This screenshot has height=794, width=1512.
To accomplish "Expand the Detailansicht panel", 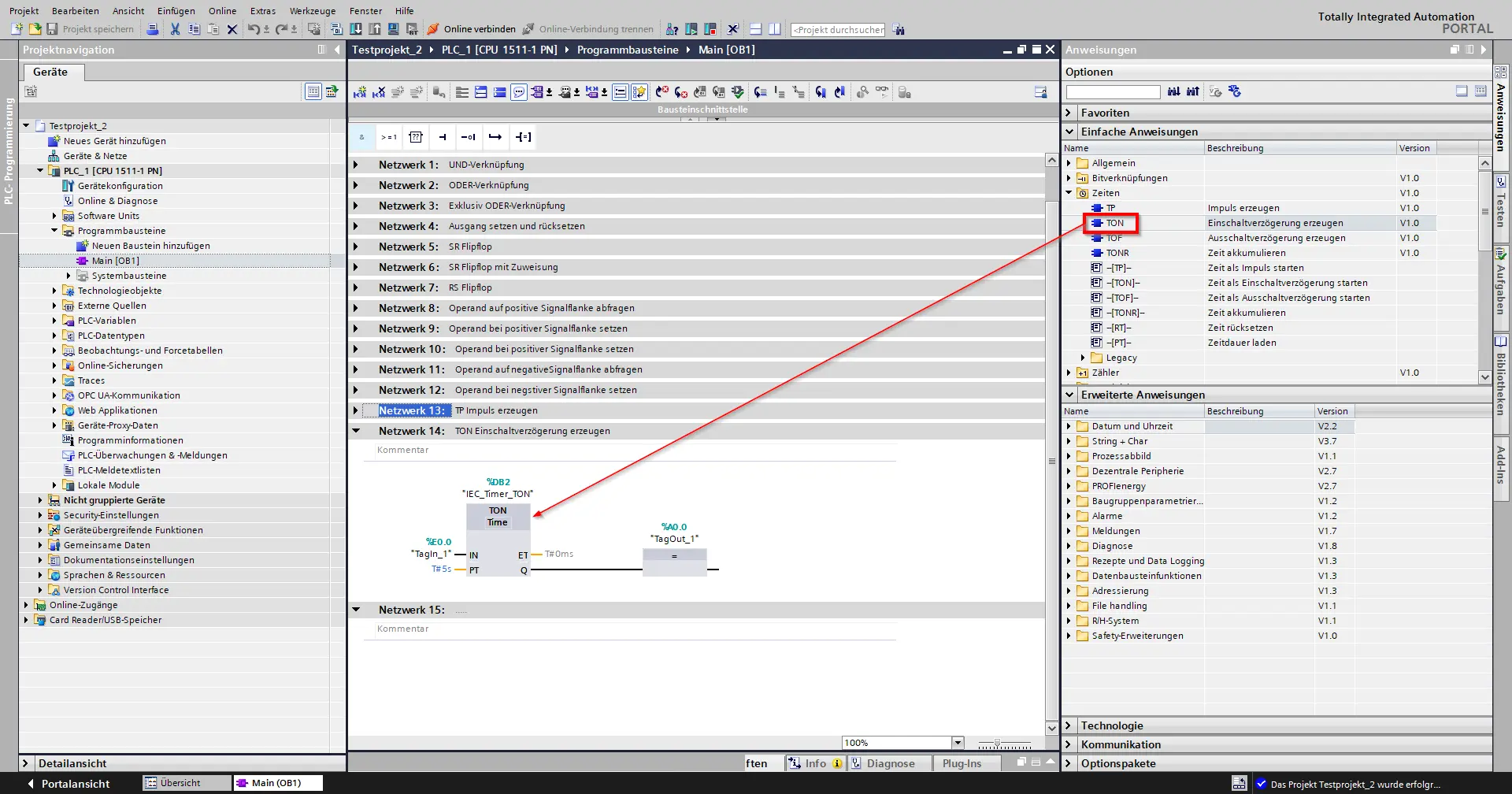I will click(26, 763).
